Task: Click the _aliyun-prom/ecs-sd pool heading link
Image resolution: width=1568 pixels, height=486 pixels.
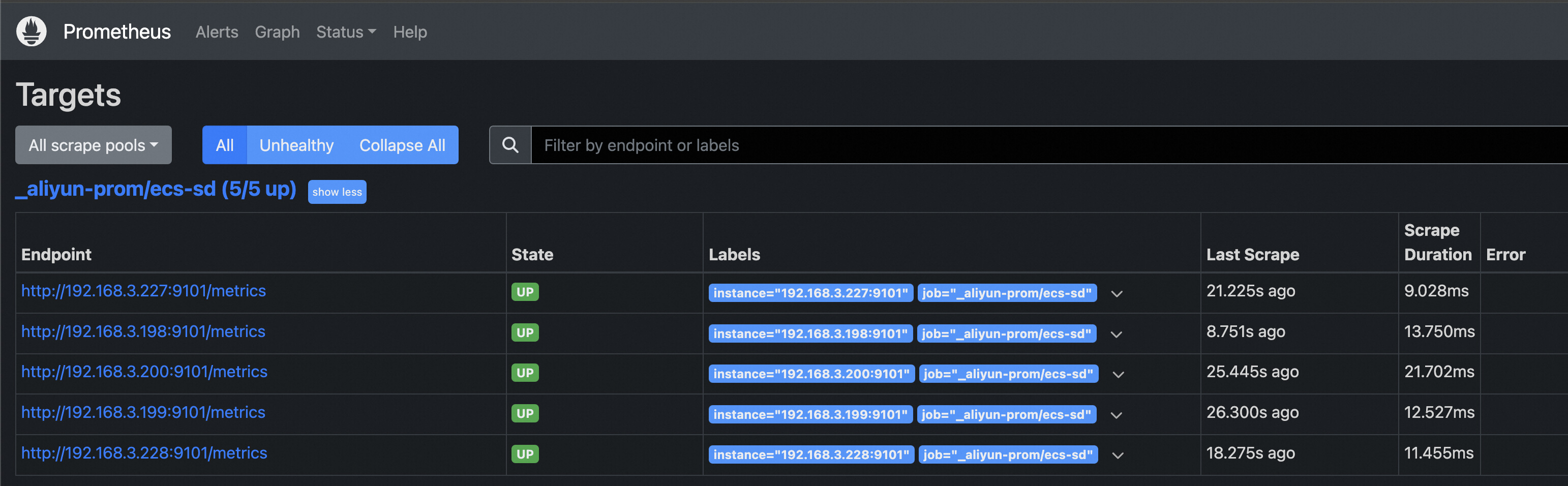Action: (156, 189)
